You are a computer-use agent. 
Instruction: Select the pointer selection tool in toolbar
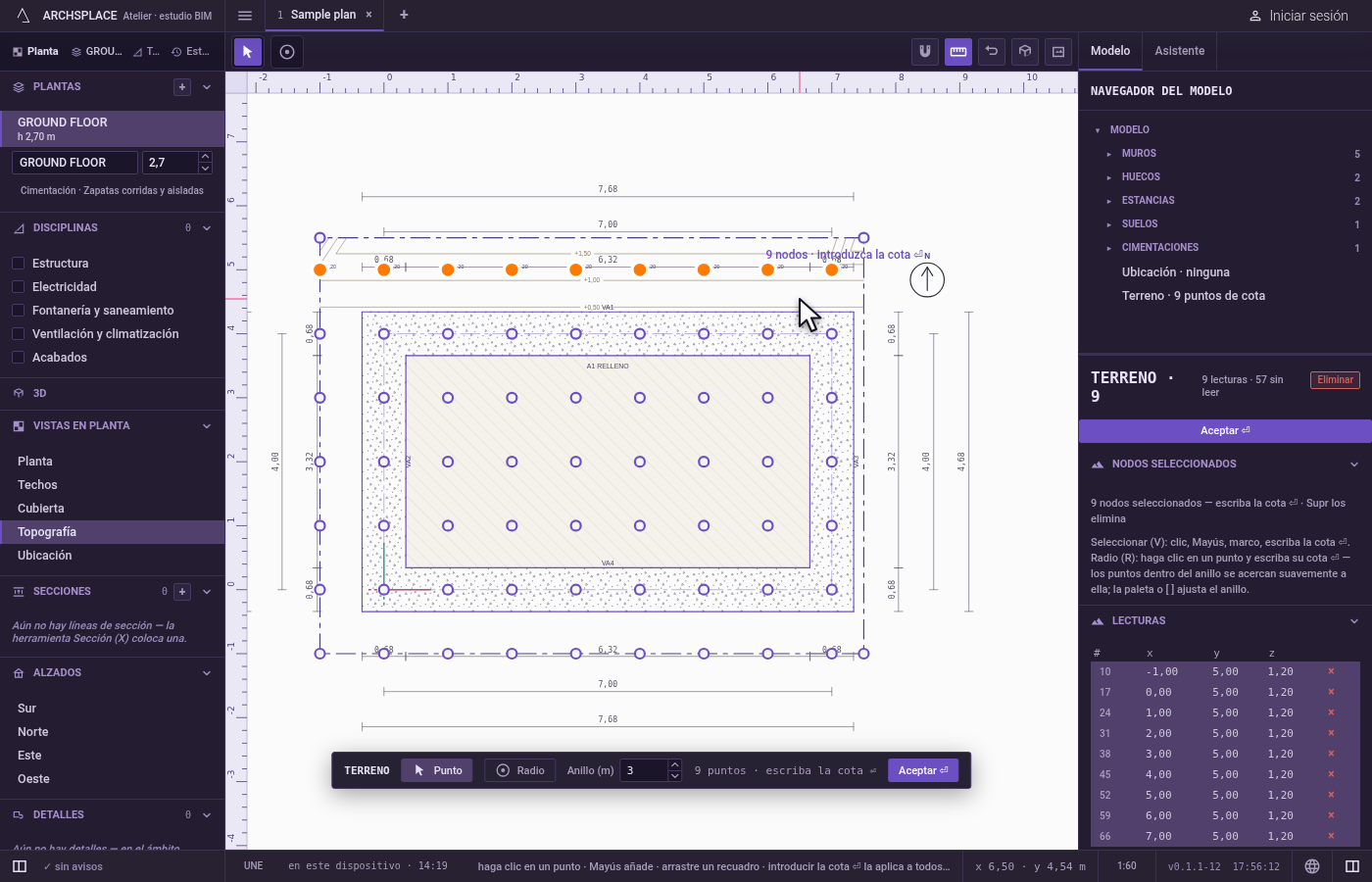(x=248, y=52)
